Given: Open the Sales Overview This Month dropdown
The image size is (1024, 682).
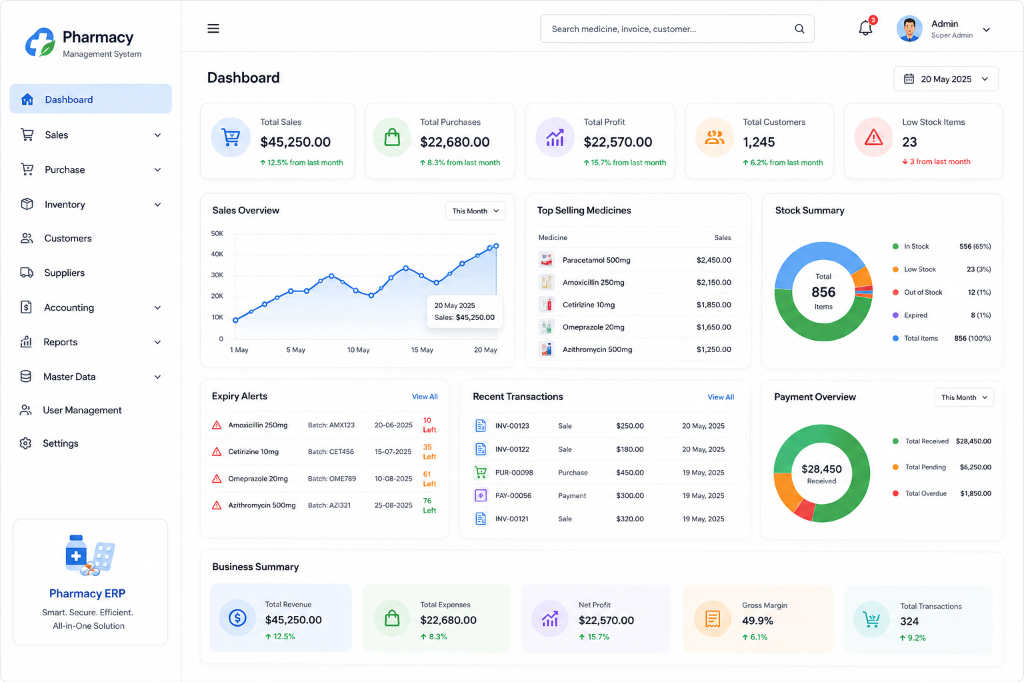Looking at the screenshot, I should tap(475, 211).
